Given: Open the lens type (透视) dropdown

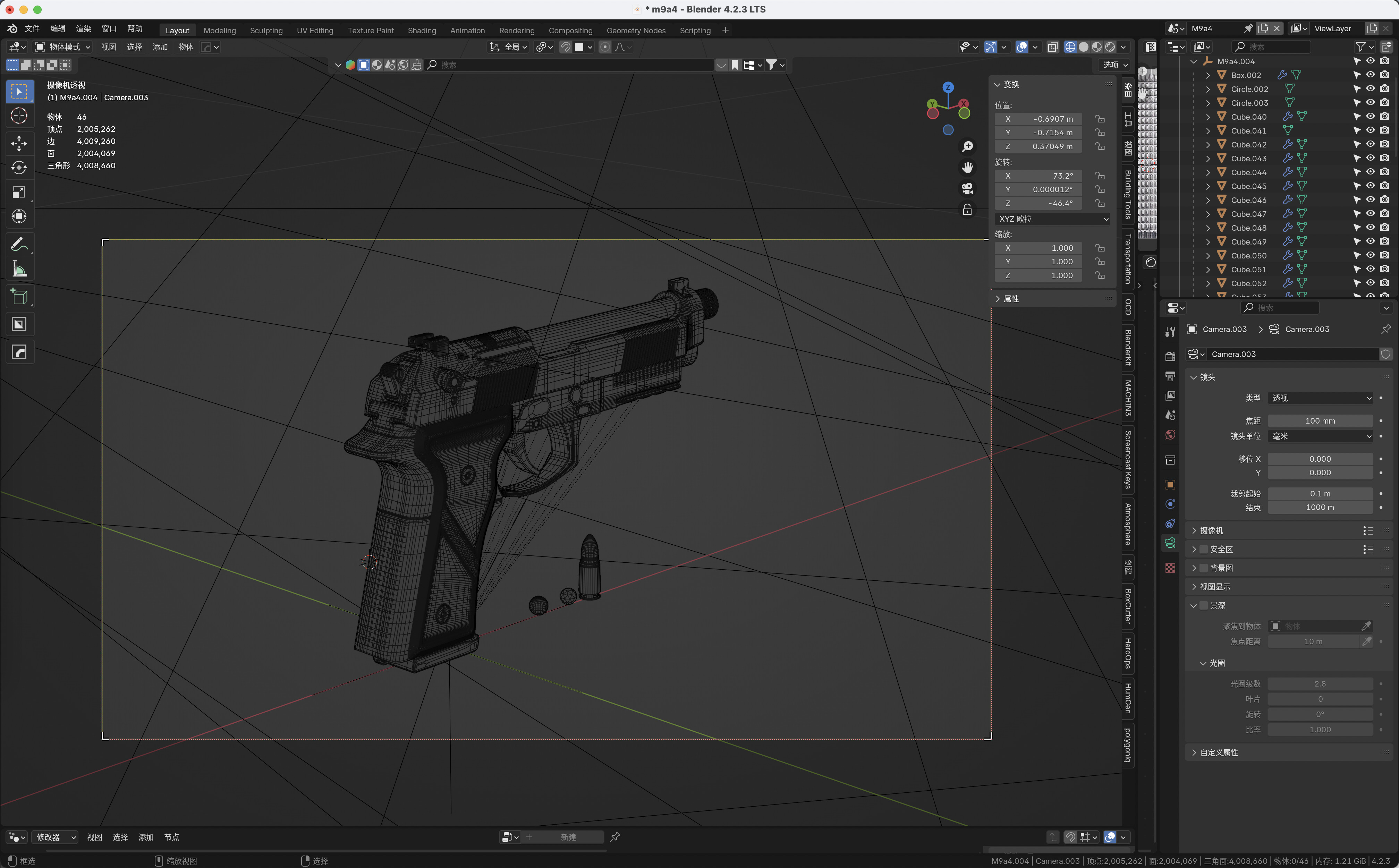Looking at the screenshot, I should click(x=1320, y=398).
